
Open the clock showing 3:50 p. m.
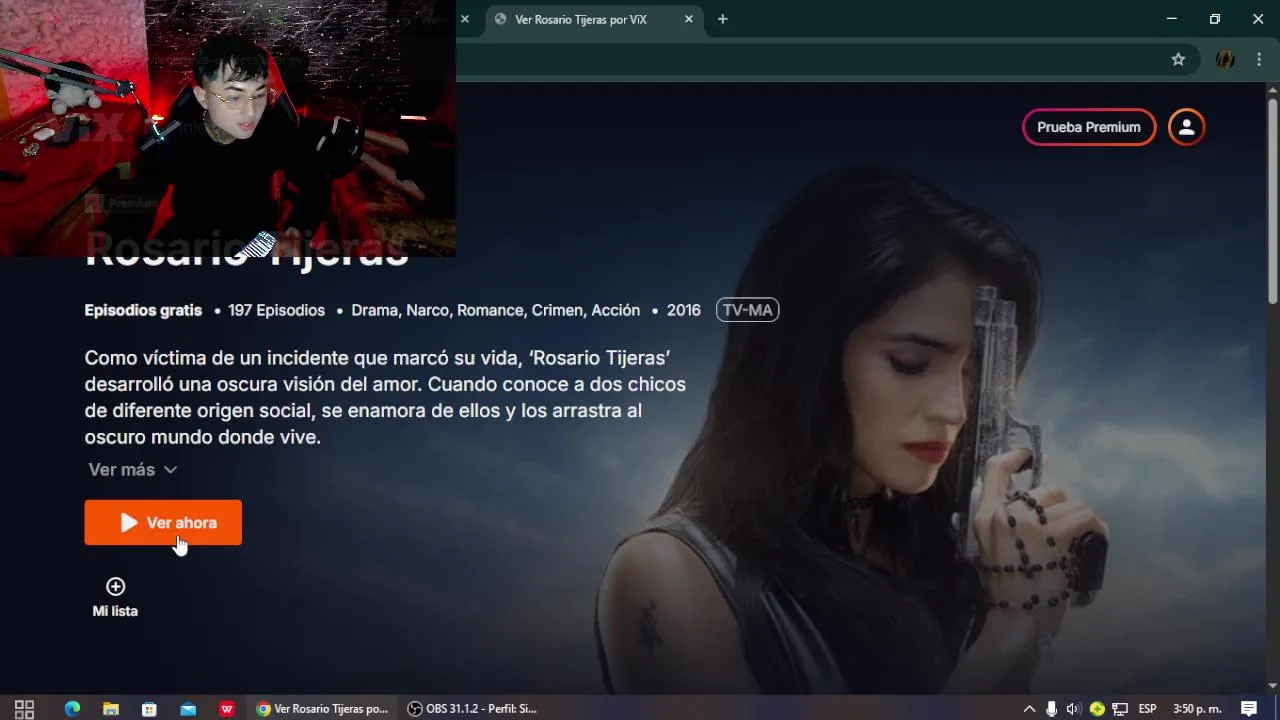pos(1197,709)
